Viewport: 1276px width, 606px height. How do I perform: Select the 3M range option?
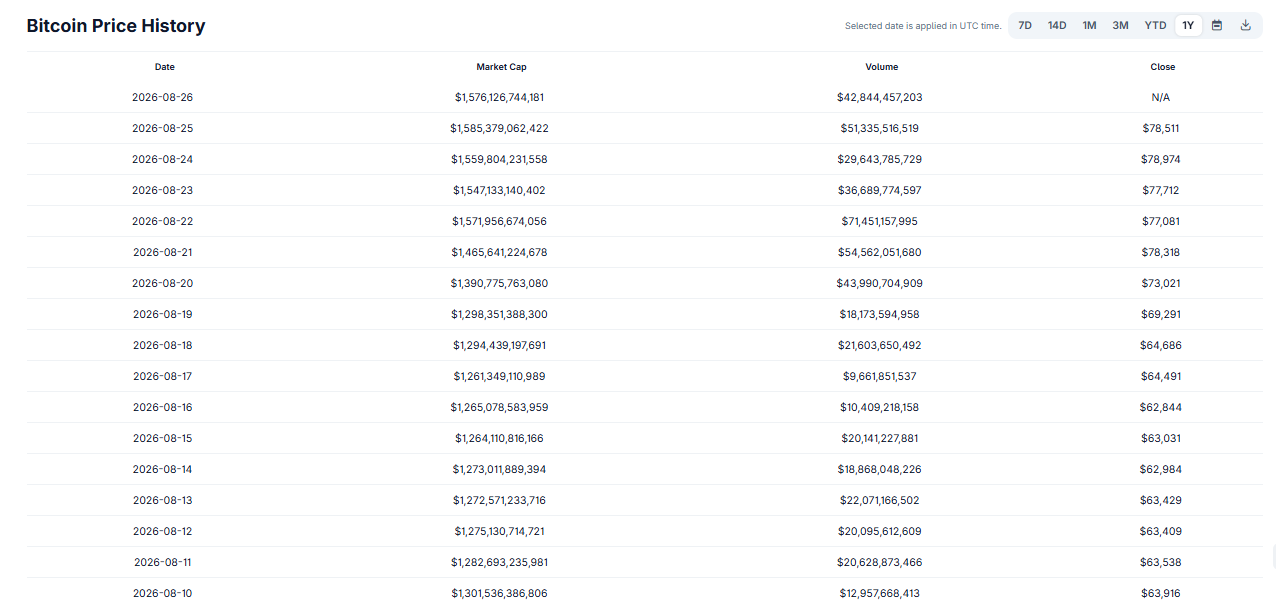[x=1120, y=25]
